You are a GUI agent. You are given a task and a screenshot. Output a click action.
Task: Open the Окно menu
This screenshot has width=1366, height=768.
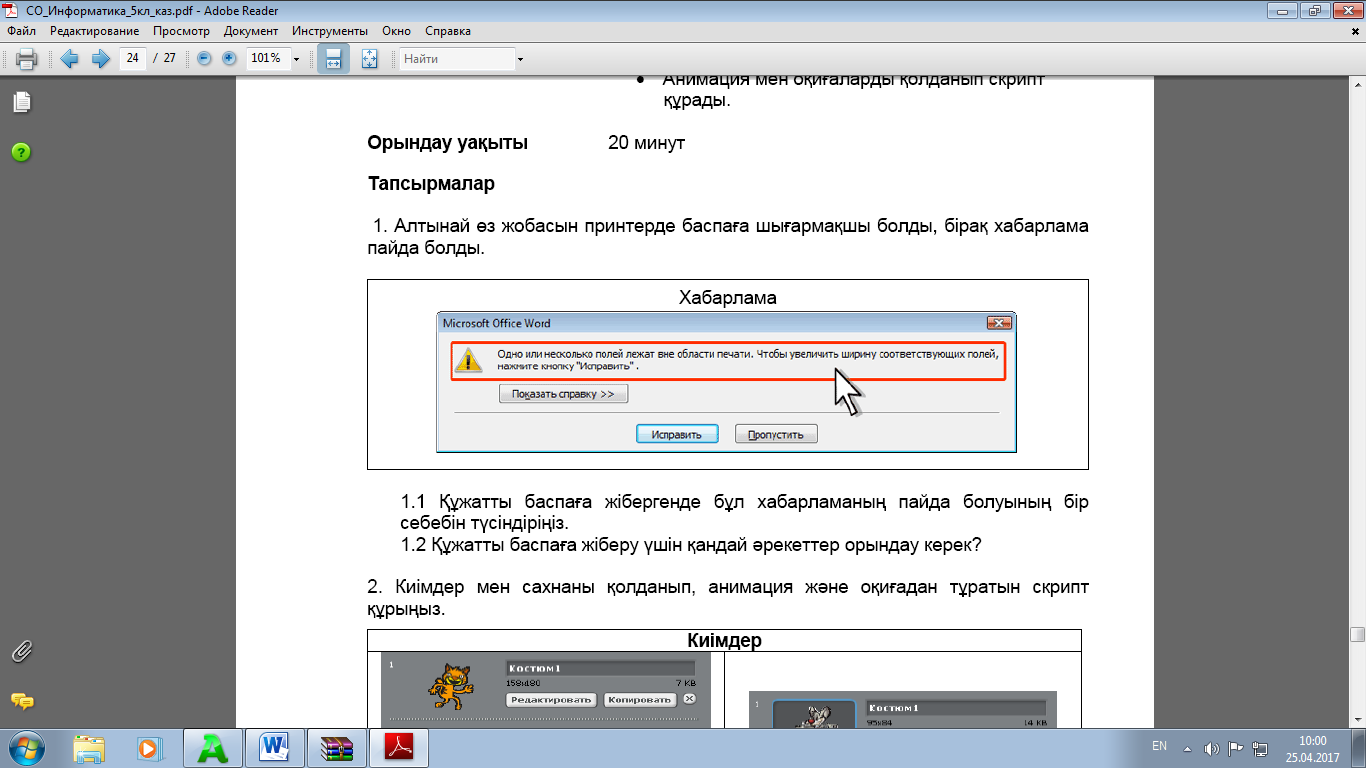click(x=396, y=31)
